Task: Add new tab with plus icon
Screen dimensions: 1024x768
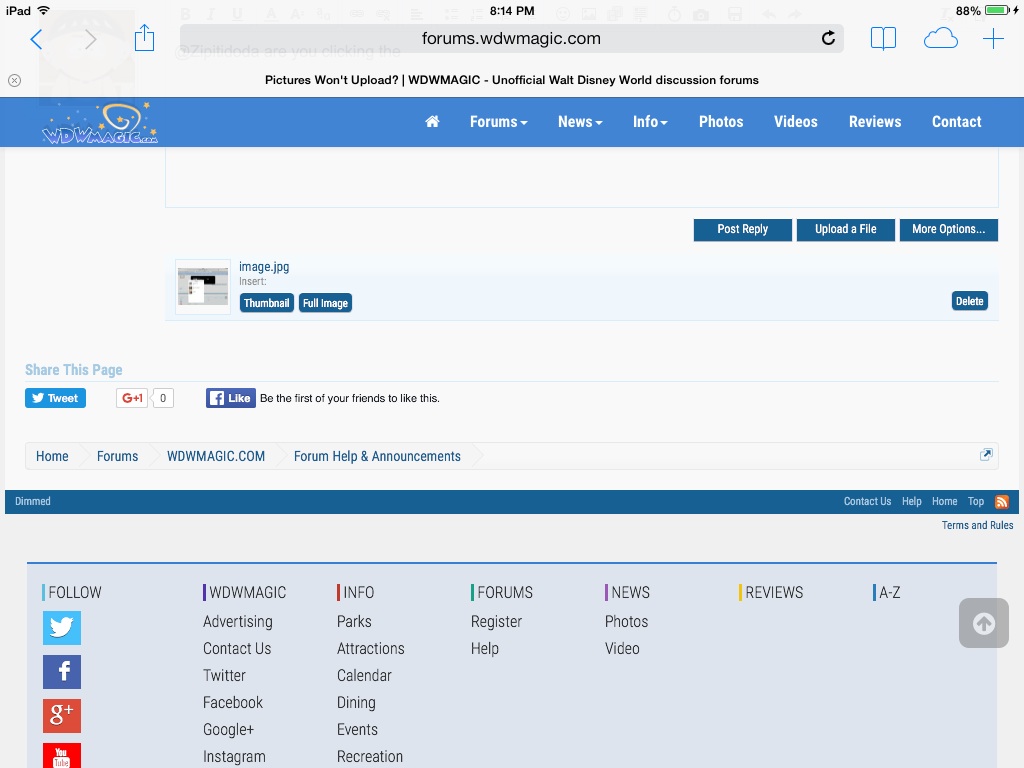Action: (x=993, y=39)
